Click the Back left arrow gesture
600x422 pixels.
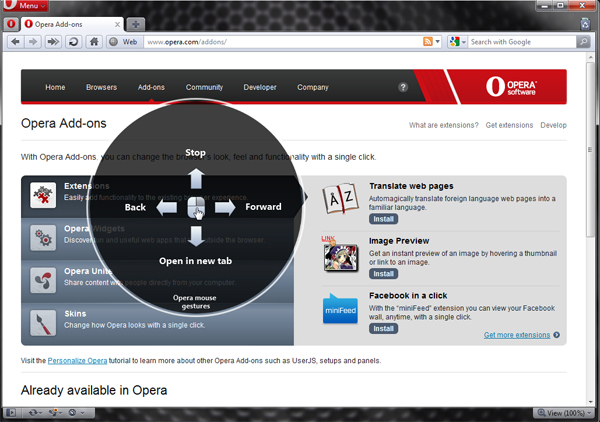coord(167,208)
